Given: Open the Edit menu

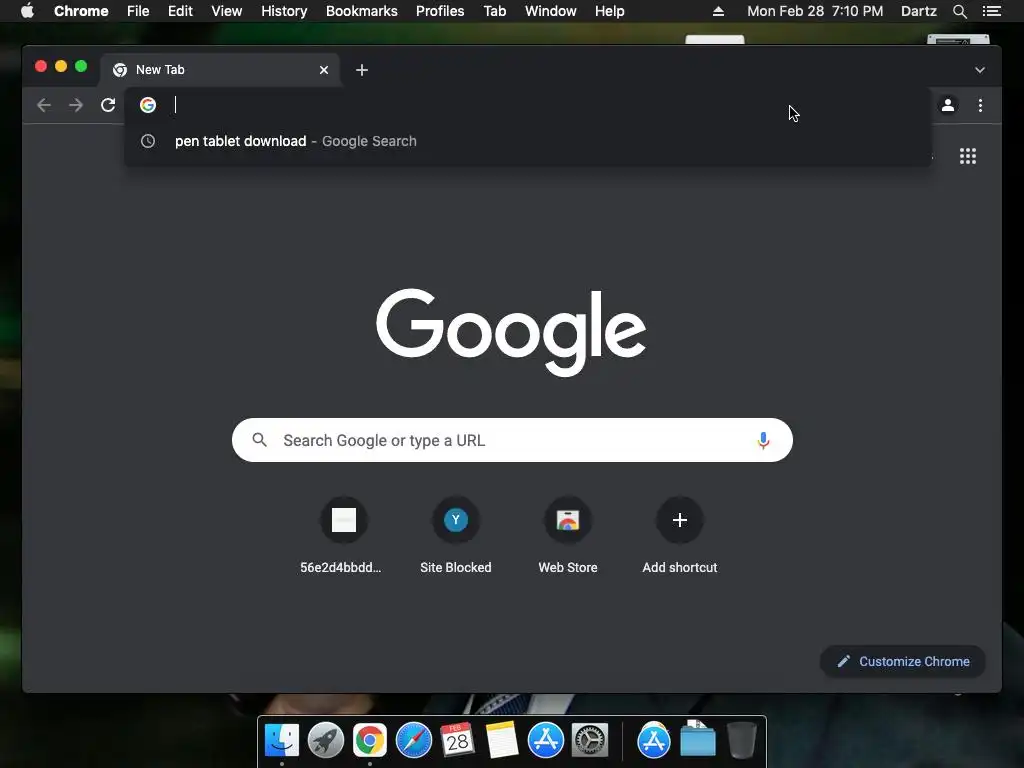Looking at the screenshot, I should pyautogui.click(x=180, y=11).
